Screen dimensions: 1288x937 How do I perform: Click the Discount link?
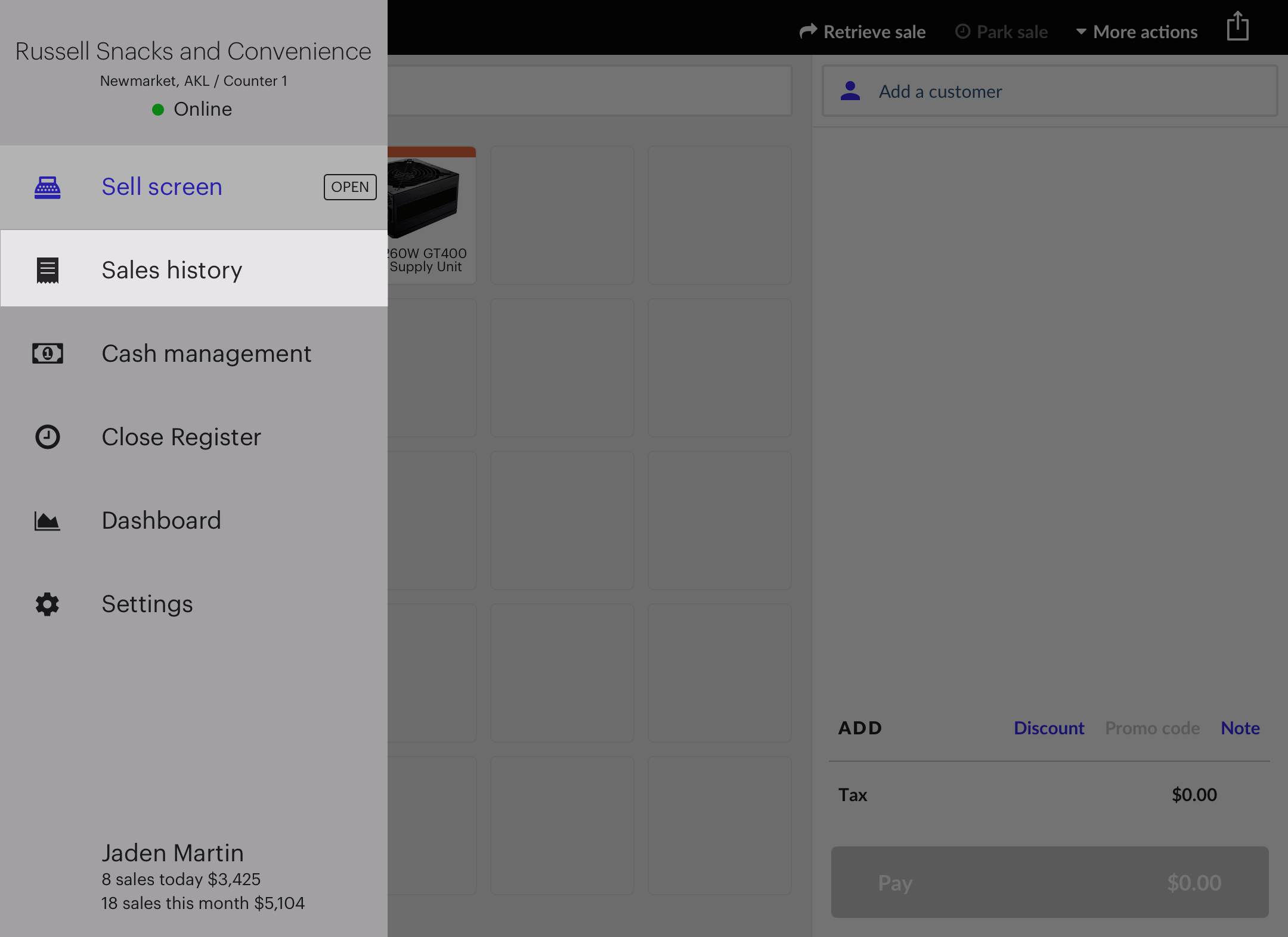tap(1049, 728)
